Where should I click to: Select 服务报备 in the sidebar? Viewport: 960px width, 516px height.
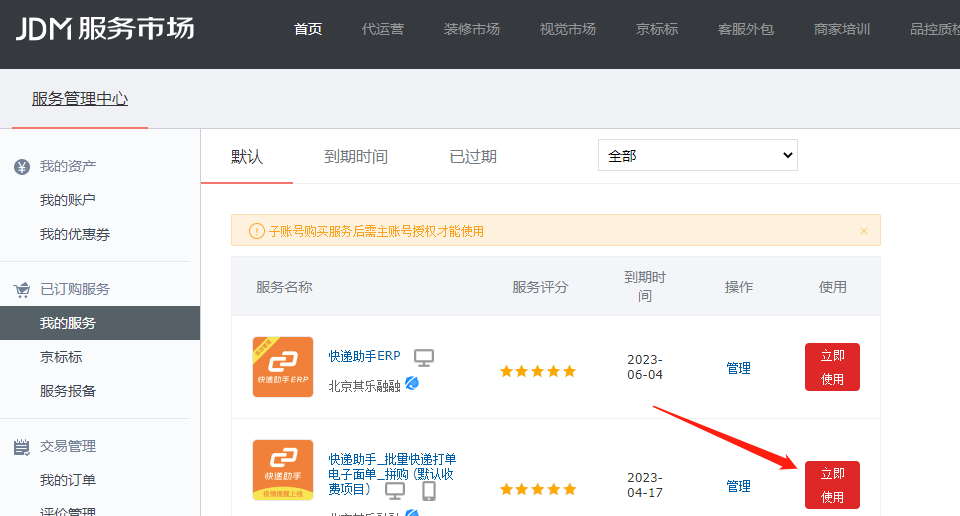[67, 391]
